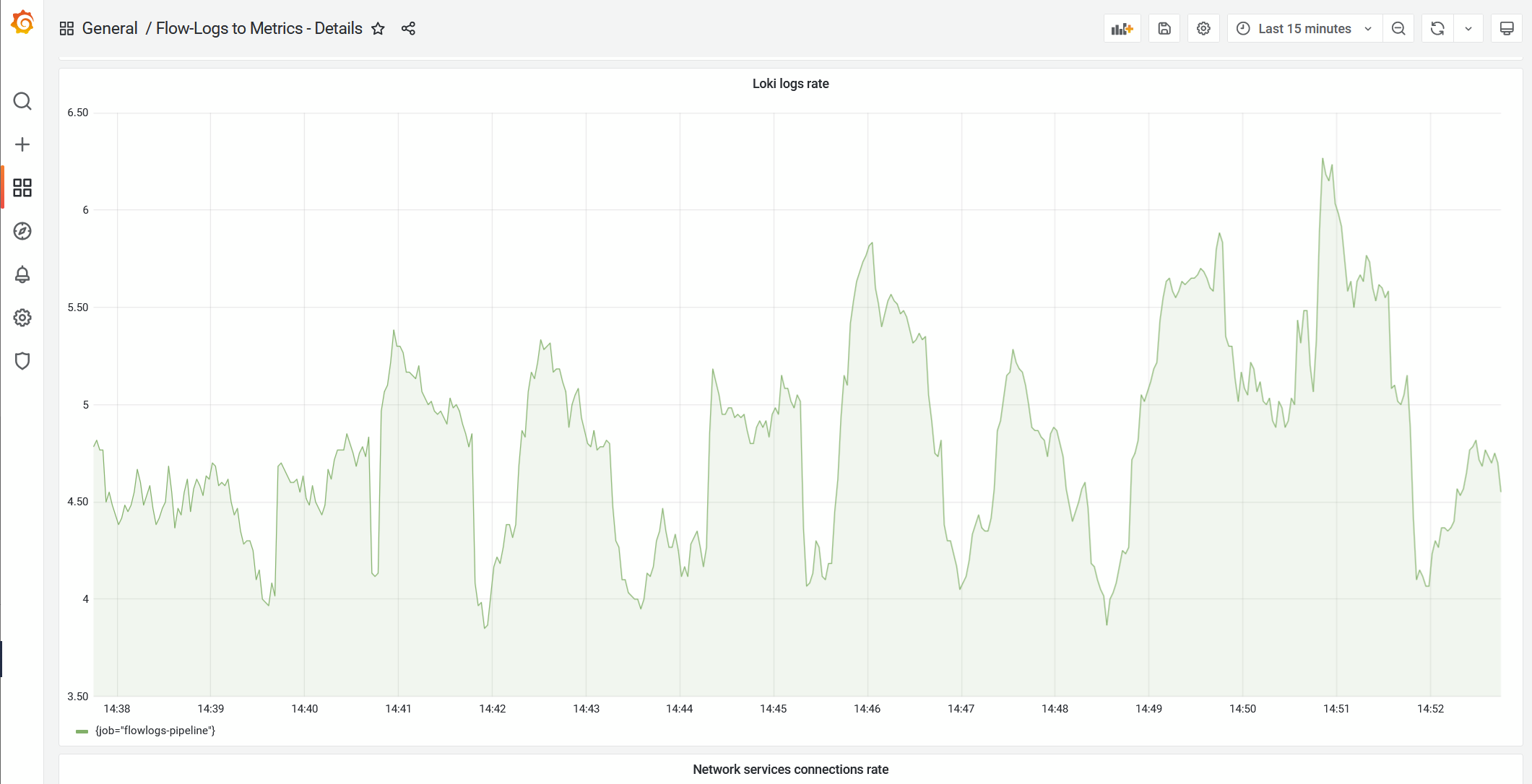
Task: Open the Explore compass icon
Action: coord(22,231)
